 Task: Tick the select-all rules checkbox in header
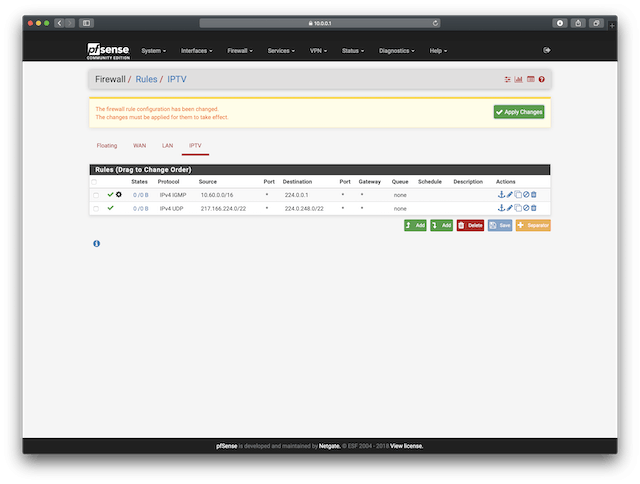point(94,182)
